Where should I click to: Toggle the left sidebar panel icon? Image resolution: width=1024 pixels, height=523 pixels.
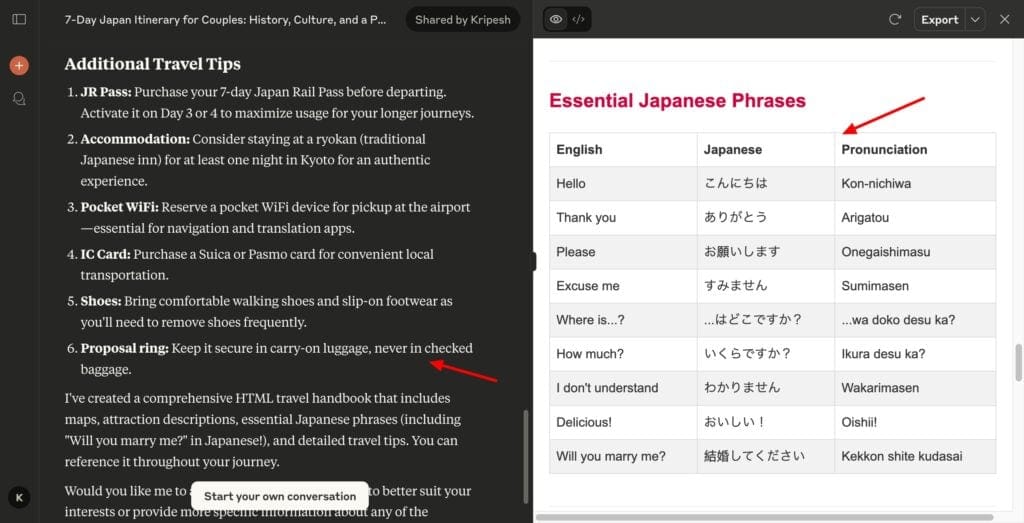tap(19, 20)
